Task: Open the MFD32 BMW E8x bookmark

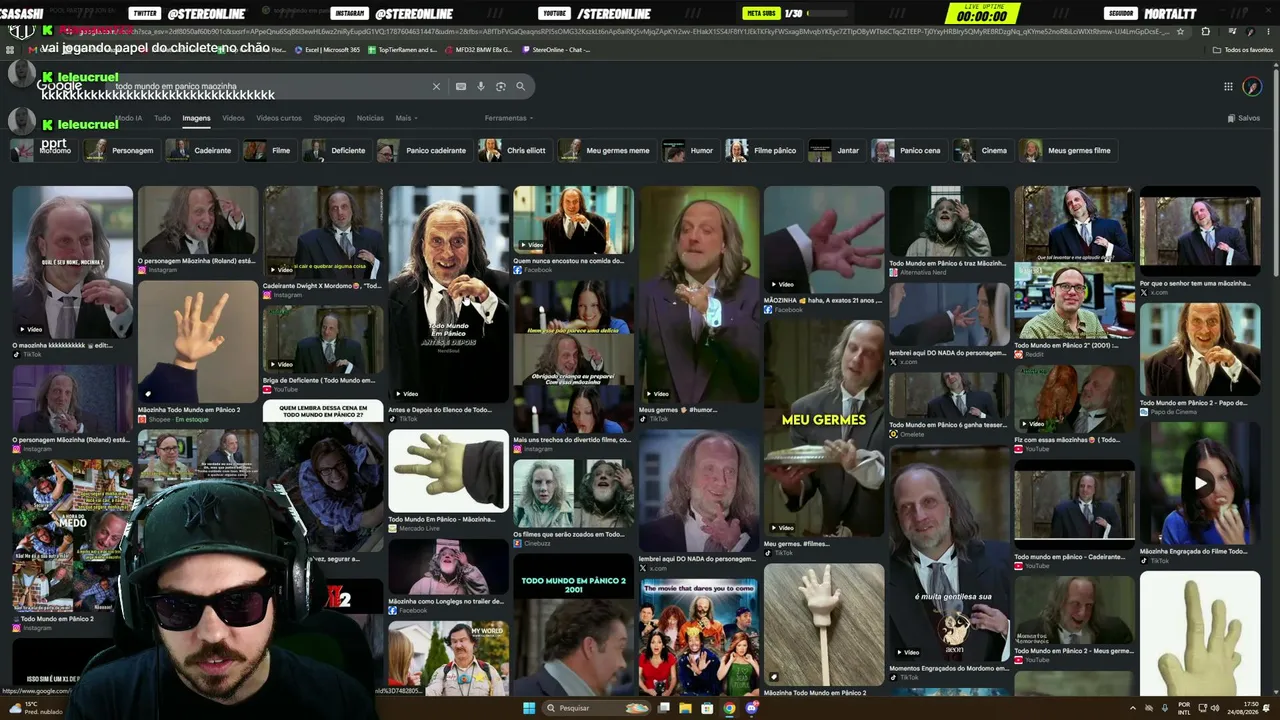Action: click(x=478, y=50)
